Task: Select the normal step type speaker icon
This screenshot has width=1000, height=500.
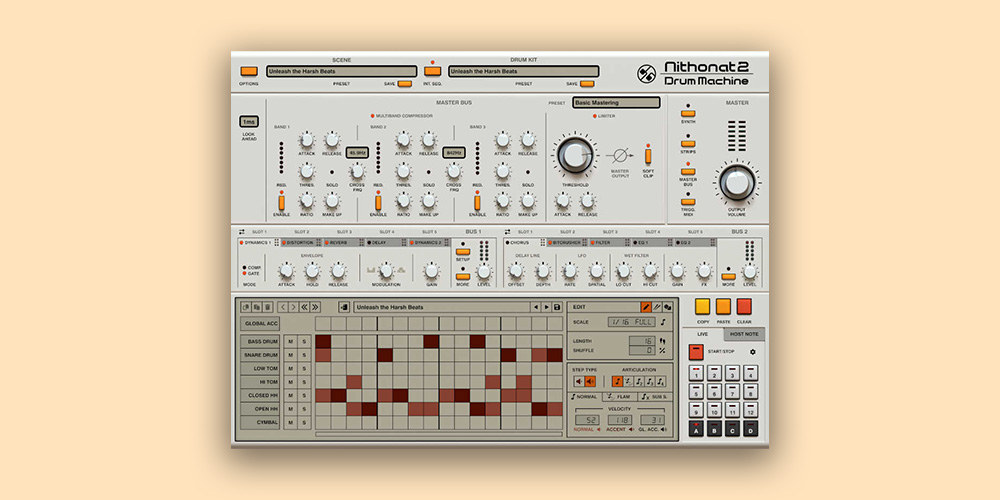Action: pos(579,381)
